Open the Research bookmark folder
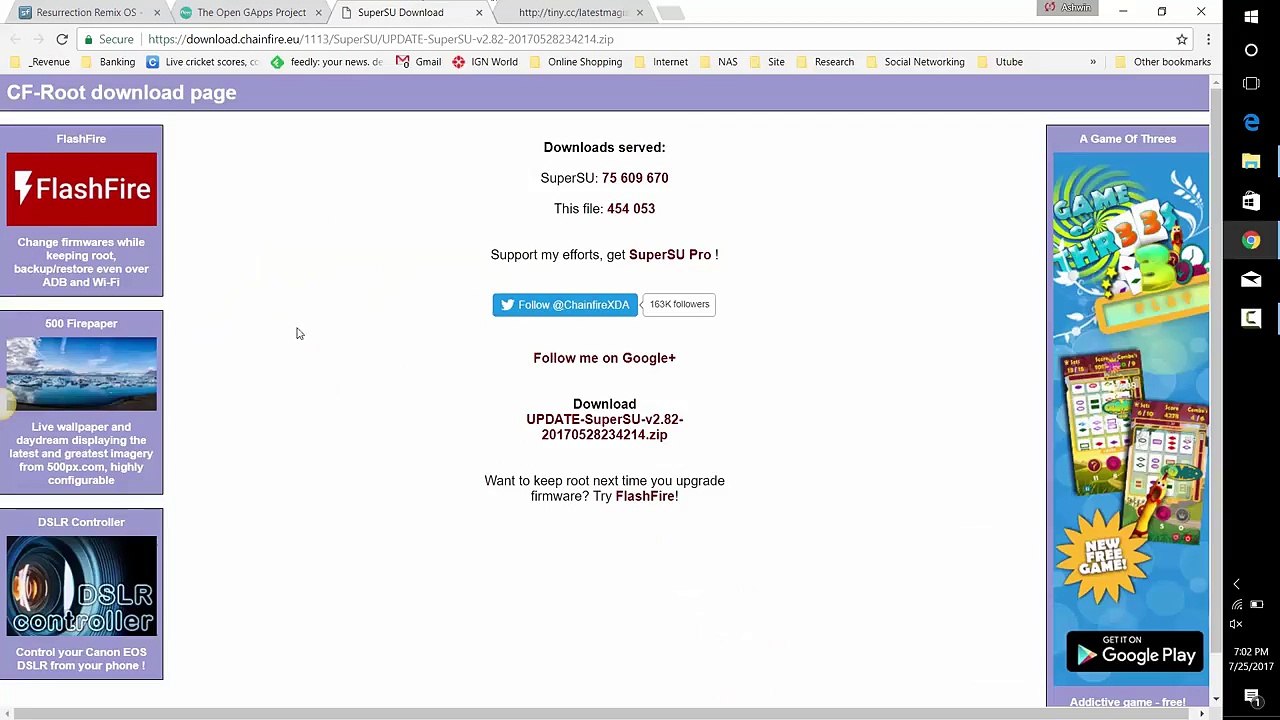This screenshot has width=1280, height=720. click(825, 62)
